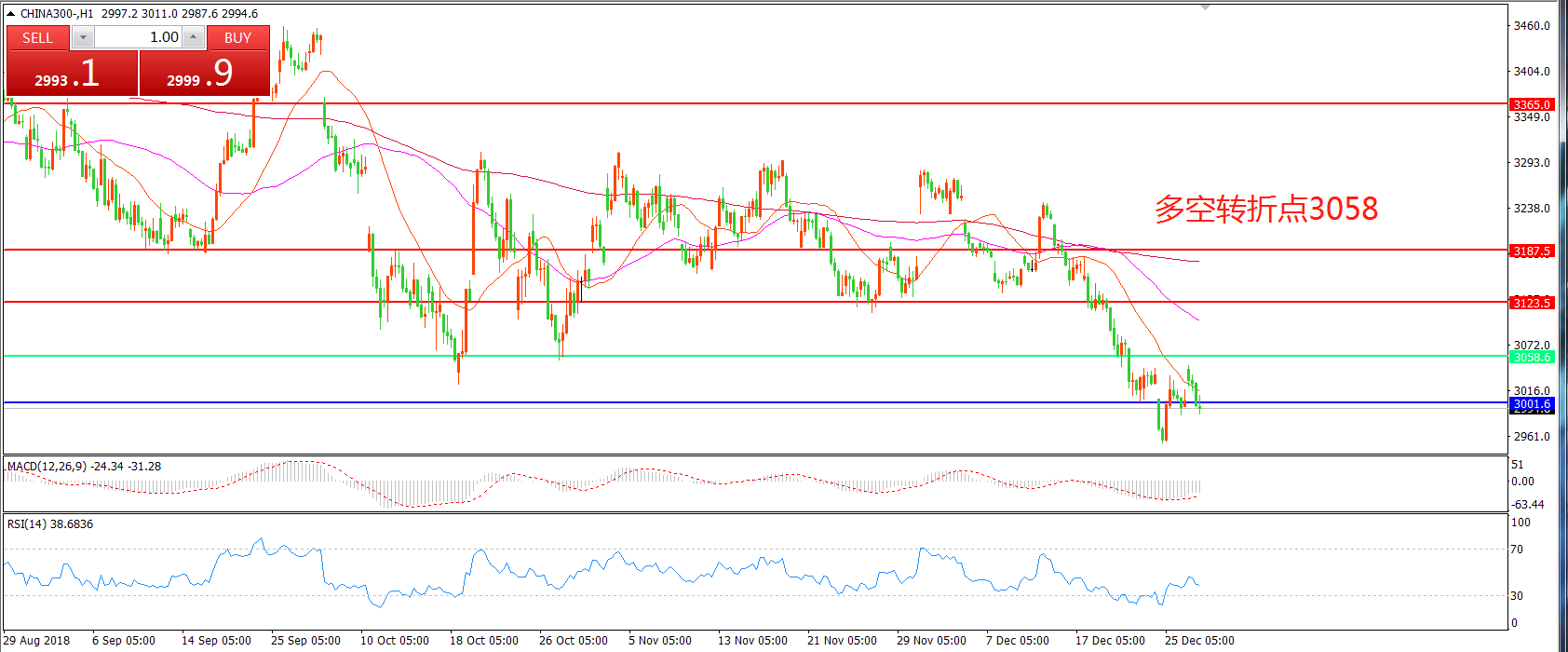Select the blue 3001.6 price level label

[1532, 404]
